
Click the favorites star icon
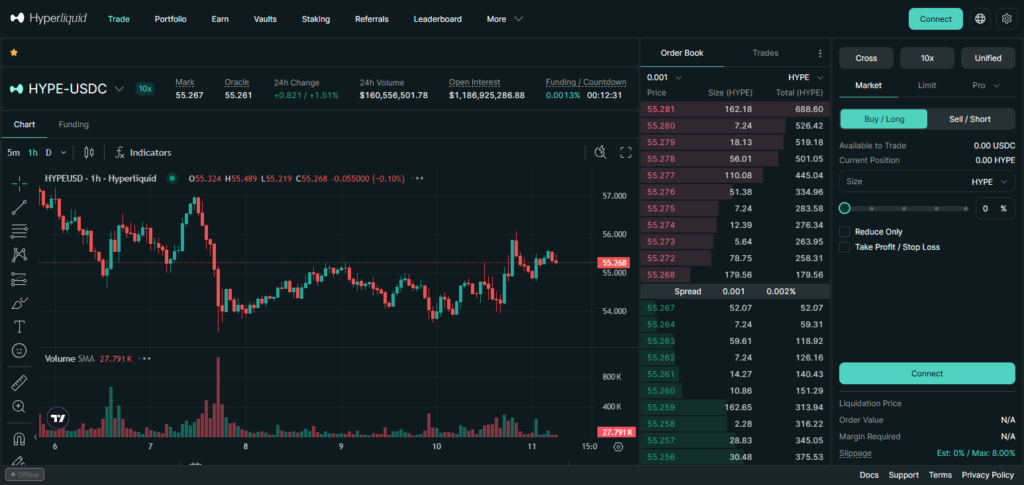pyautogui.click(x=14, y=52)
